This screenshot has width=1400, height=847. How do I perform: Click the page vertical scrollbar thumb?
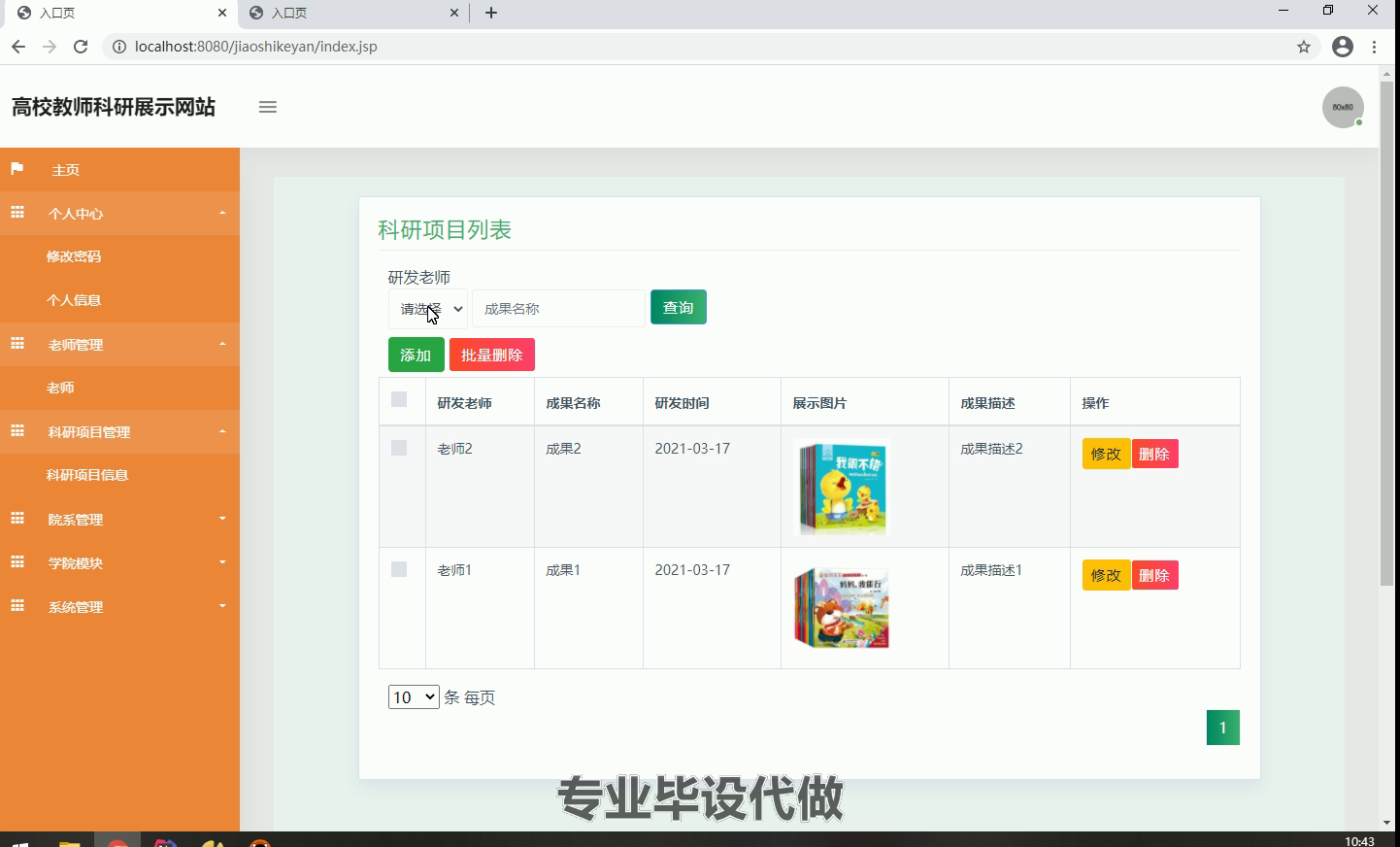pos(1386,333)
